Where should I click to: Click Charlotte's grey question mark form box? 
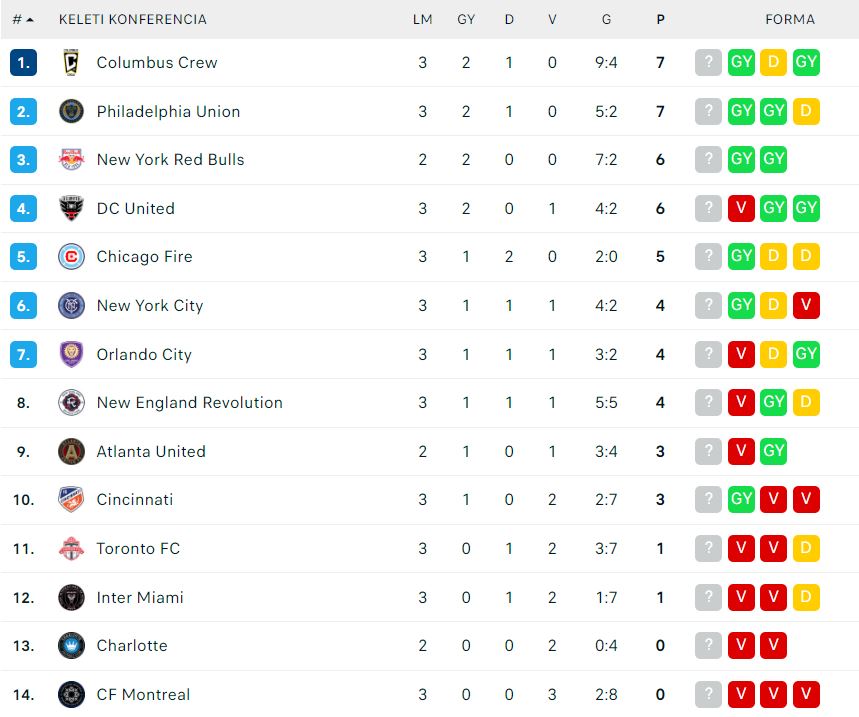[708, 645]
